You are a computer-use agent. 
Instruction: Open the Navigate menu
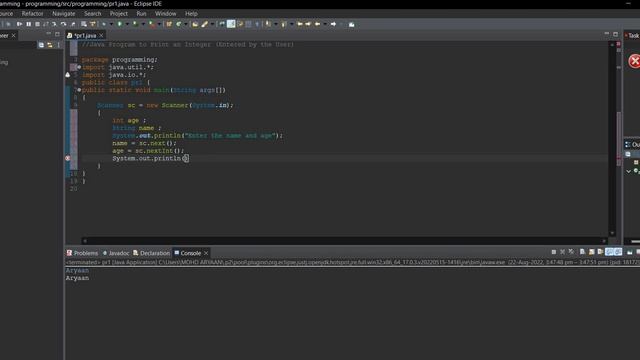click(64, 13)
